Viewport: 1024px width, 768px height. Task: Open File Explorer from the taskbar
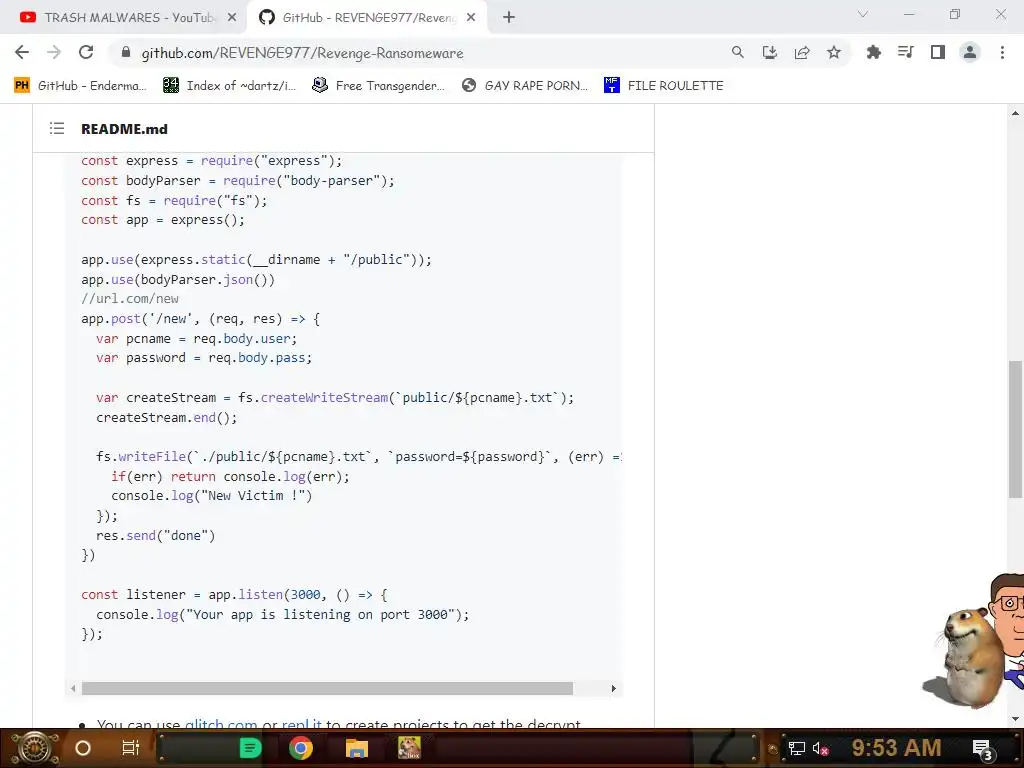(x=357, y=748)
